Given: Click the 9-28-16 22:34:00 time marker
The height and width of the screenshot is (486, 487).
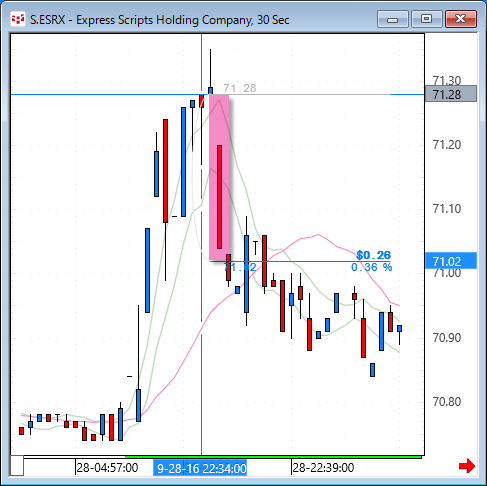Looking at the screenshot, I should (x=200, y=468).
